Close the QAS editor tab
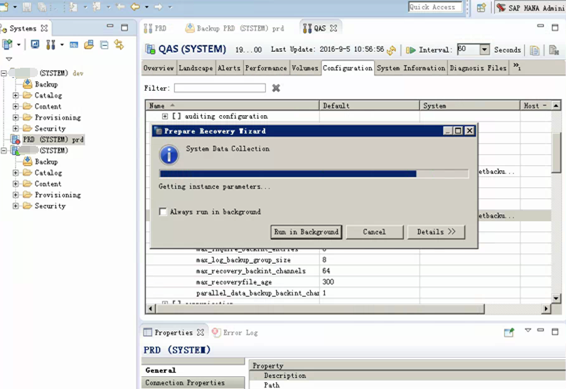 (x=334, y=28)
